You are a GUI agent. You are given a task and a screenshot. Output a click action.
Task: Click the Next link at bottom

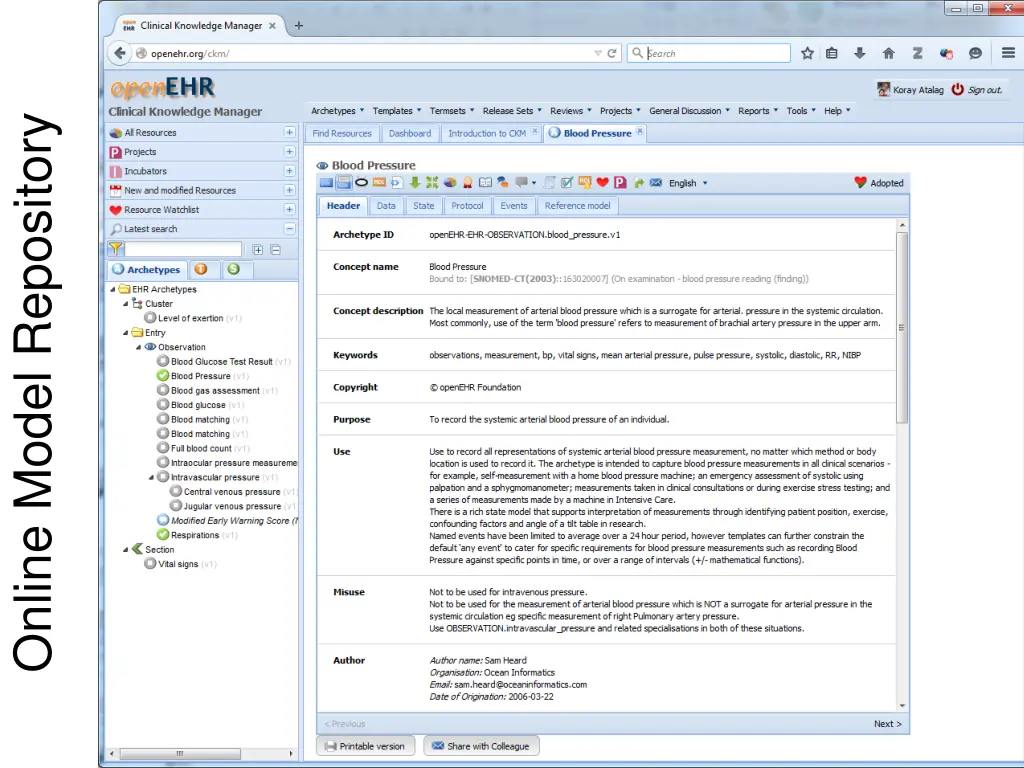(x=887, y=724)
